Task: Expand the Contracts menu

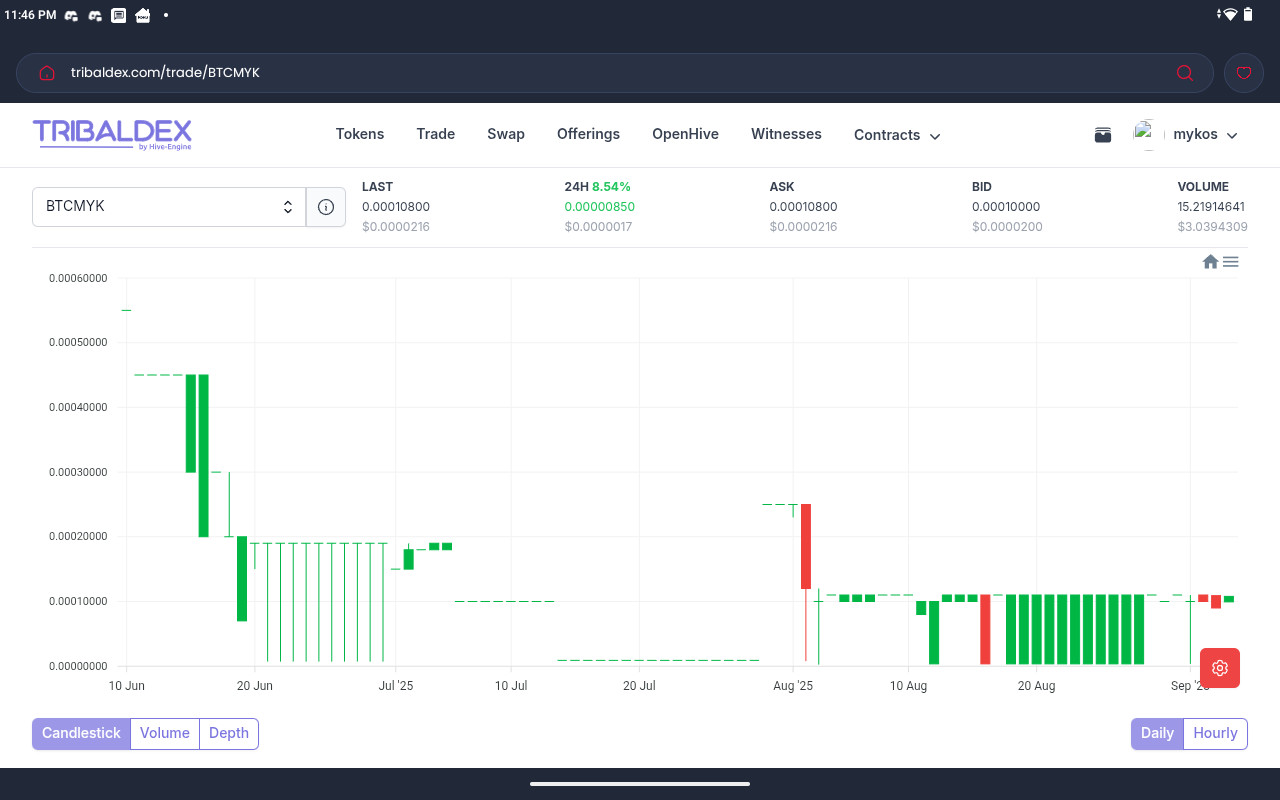Action: (897, 135)
